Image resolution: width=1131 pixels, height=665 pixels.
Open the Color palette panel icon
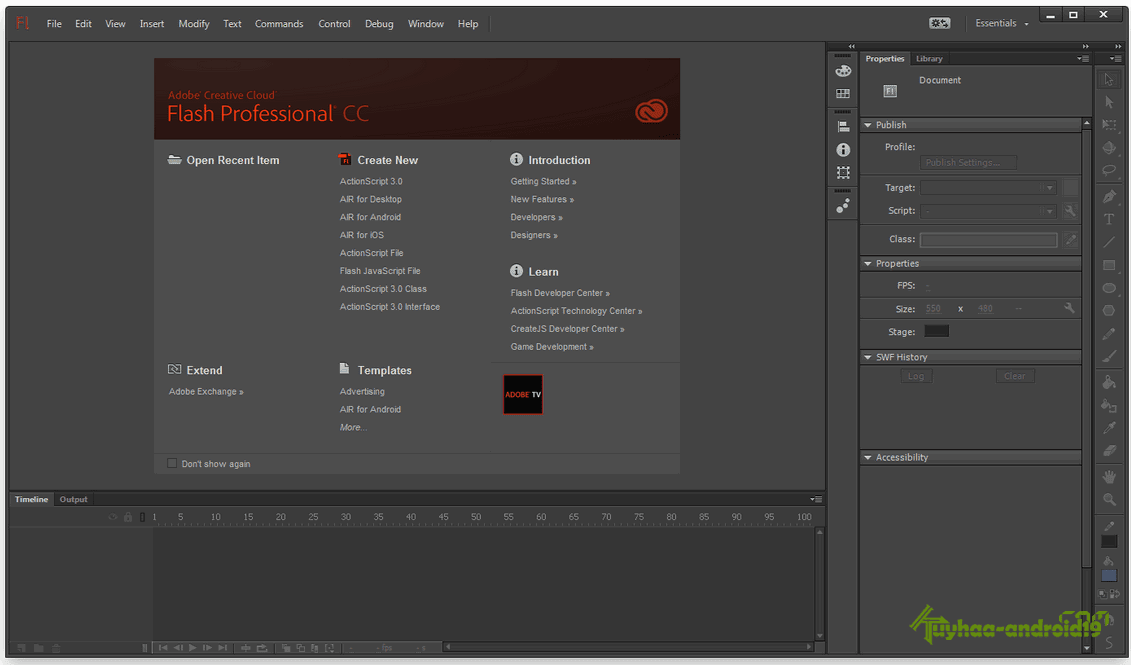pos(843,71)
